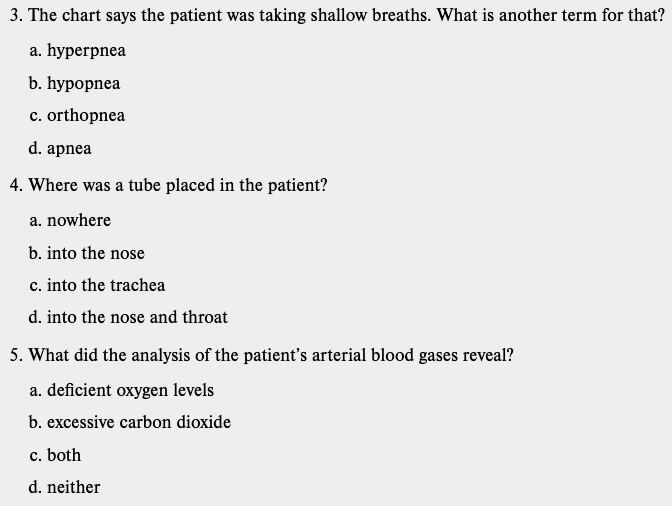Select 'd. apnea' as the answer
This screenshot has height=506, width=672.
coord(61,148)
